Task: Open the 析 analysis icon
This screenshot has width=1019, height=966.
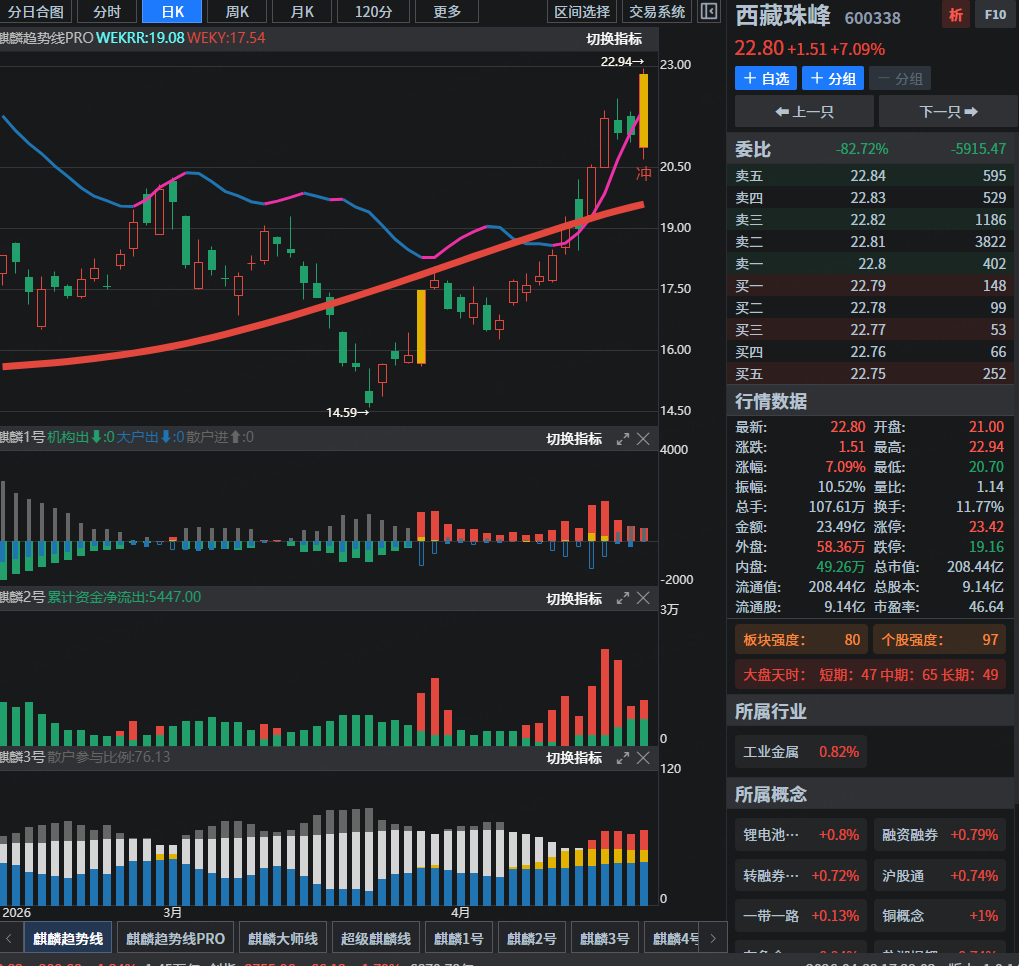Action: click(955, 14)
